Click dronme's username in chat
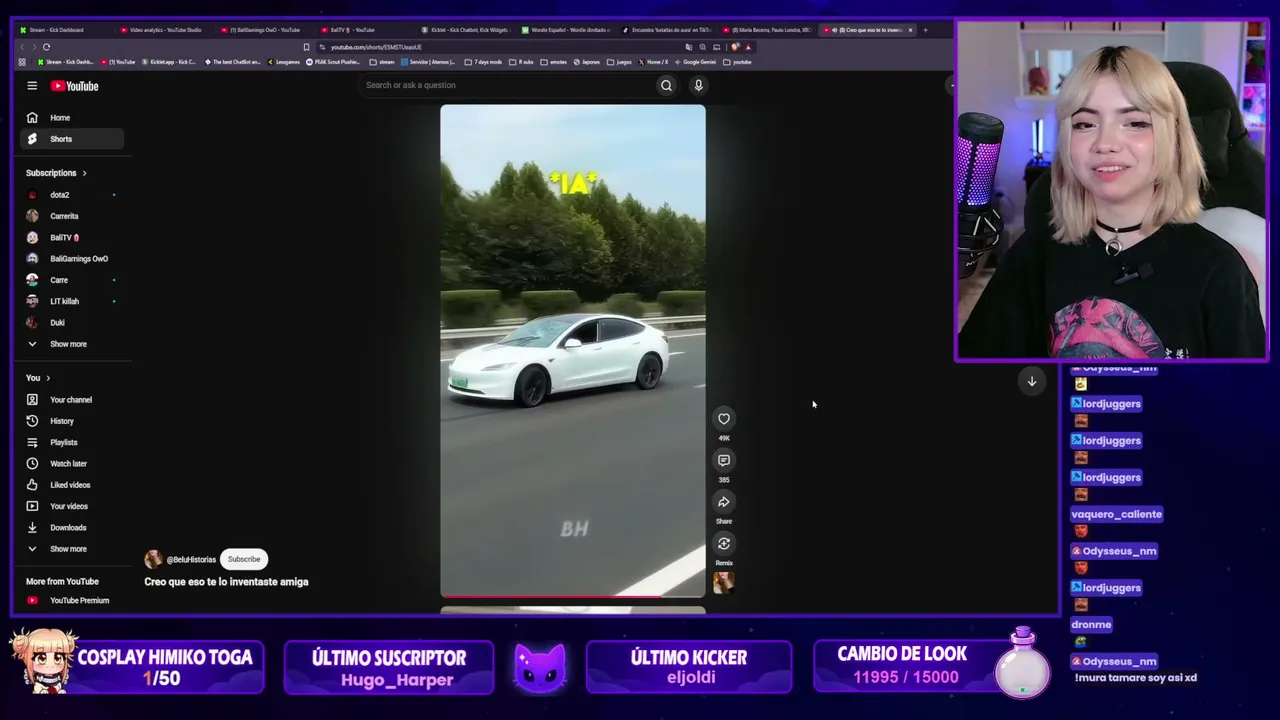This screenshot has height=720, width=1280. point(1091,624)
